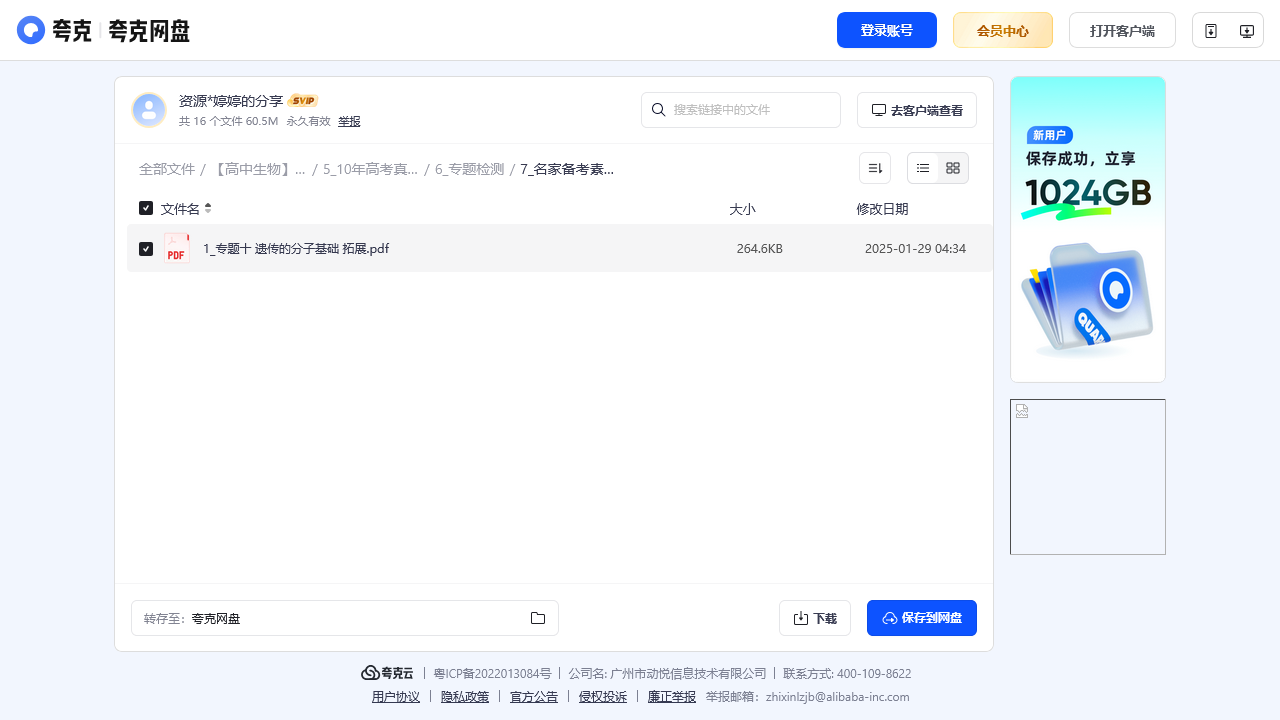Click the desktop client download icon
The height and width of the screenshot is (720, 1280).
point(1246,31)
